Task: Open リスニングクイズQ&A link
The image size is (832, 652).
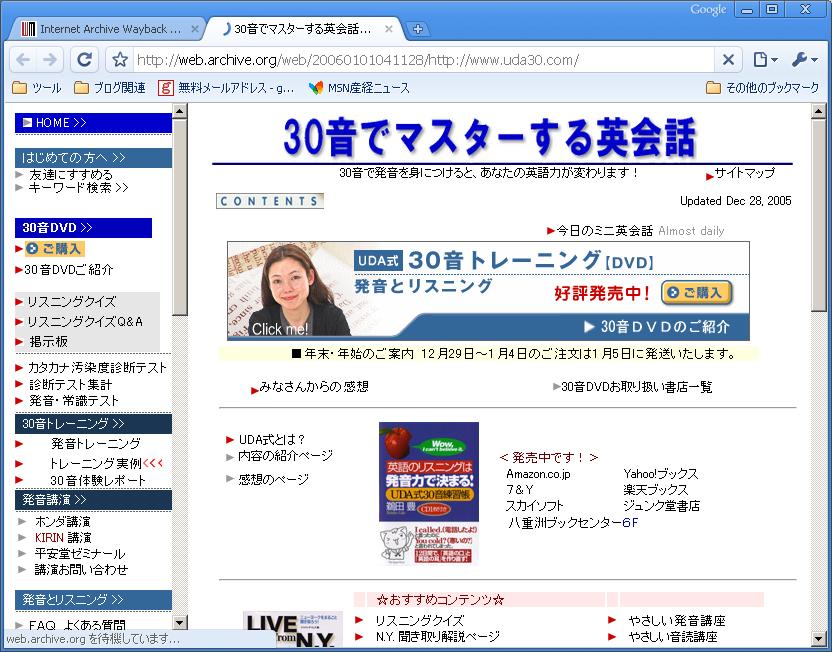Action: point(85,321)
